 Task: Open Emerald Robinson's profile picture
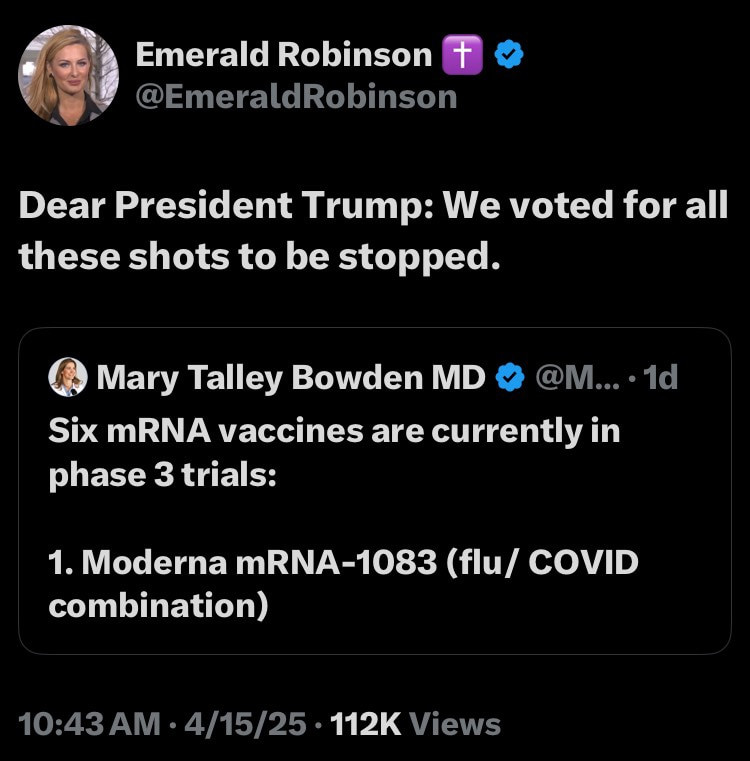point(68,76)
